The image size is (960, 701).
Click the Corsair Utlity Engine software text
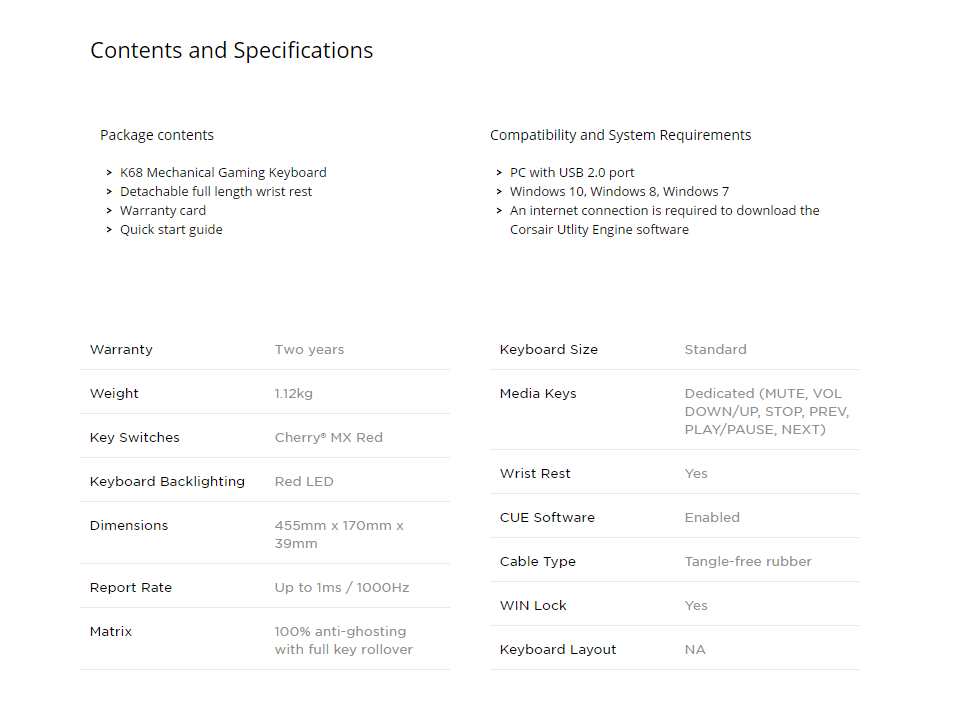coord(599,230)
